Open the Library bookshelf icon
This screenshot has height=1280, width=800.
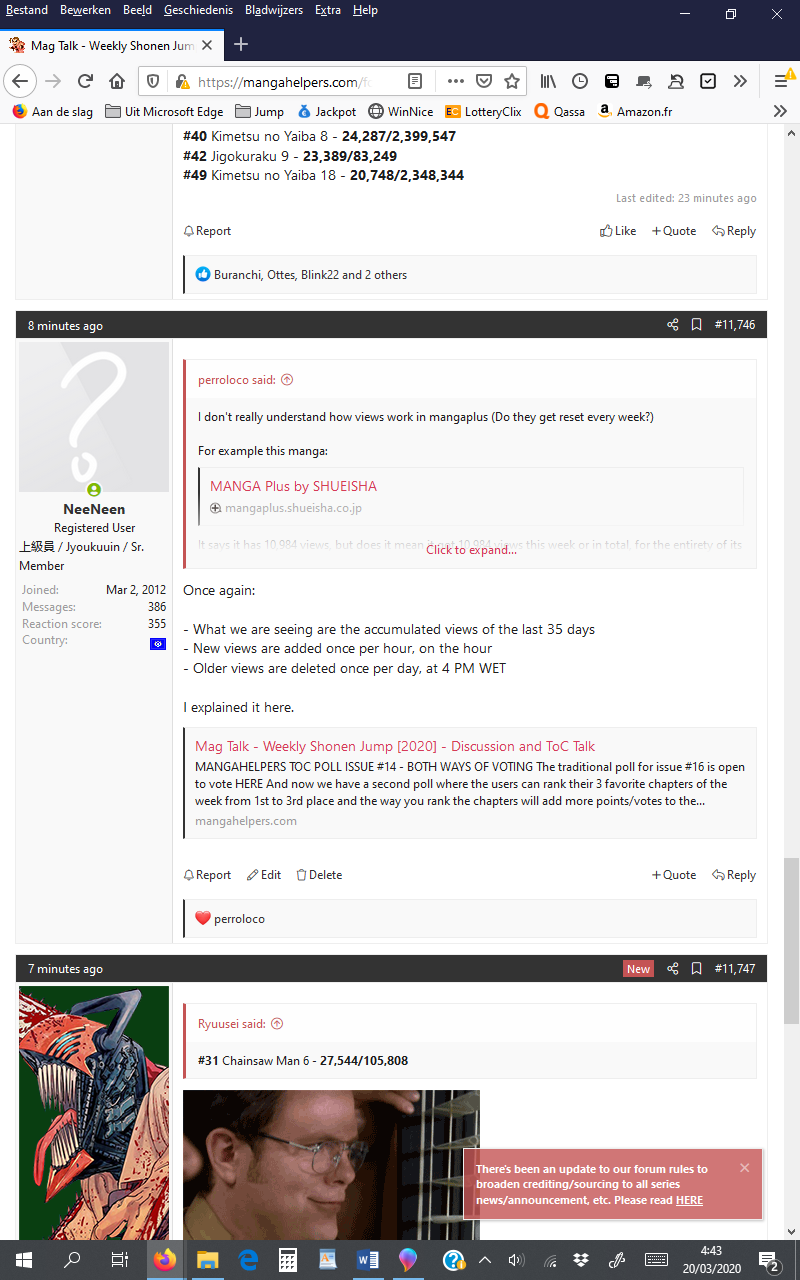(548, 81)
